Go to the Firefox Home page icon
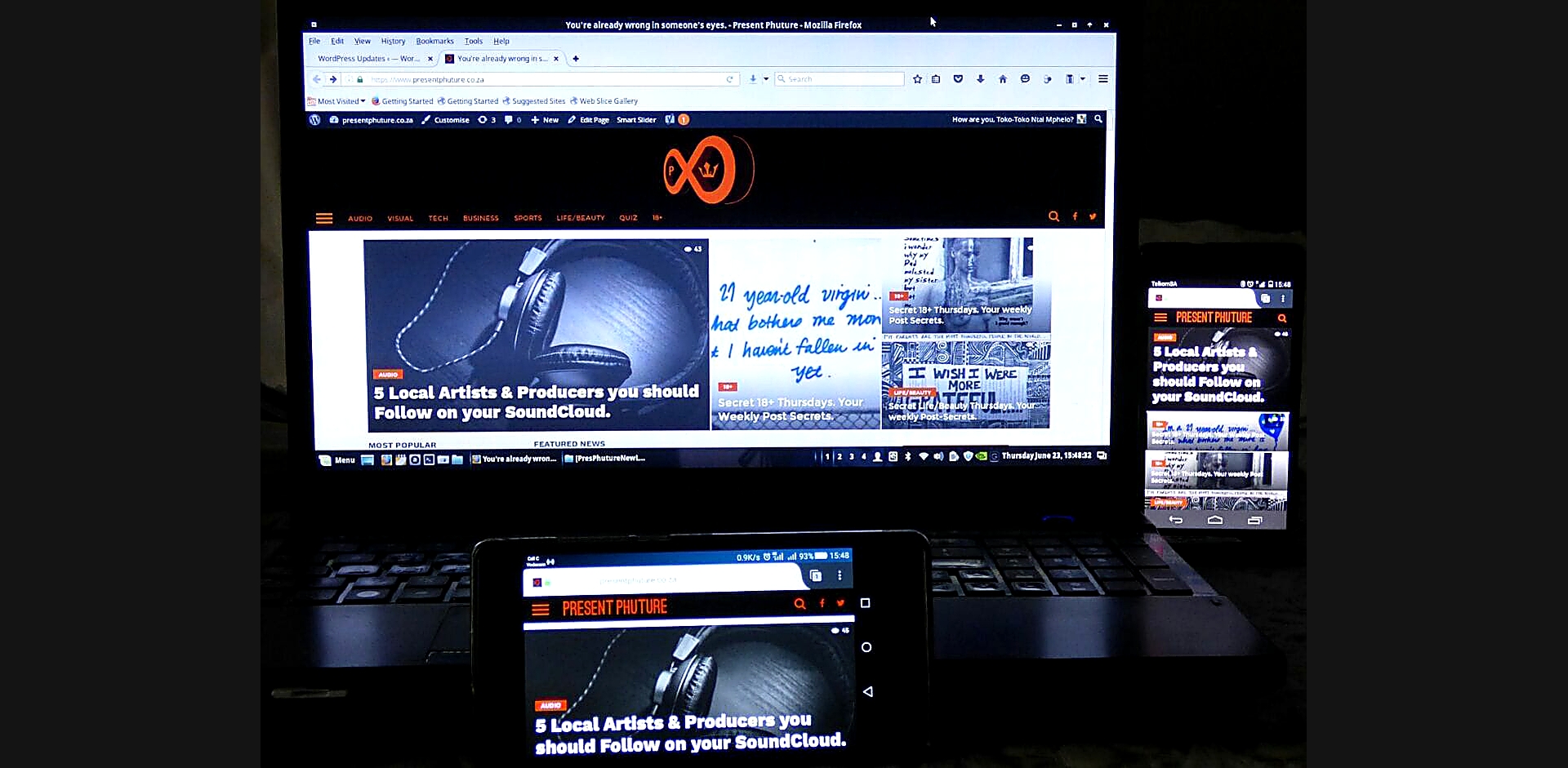1568x768 pixels. (x=1003, y=79)
